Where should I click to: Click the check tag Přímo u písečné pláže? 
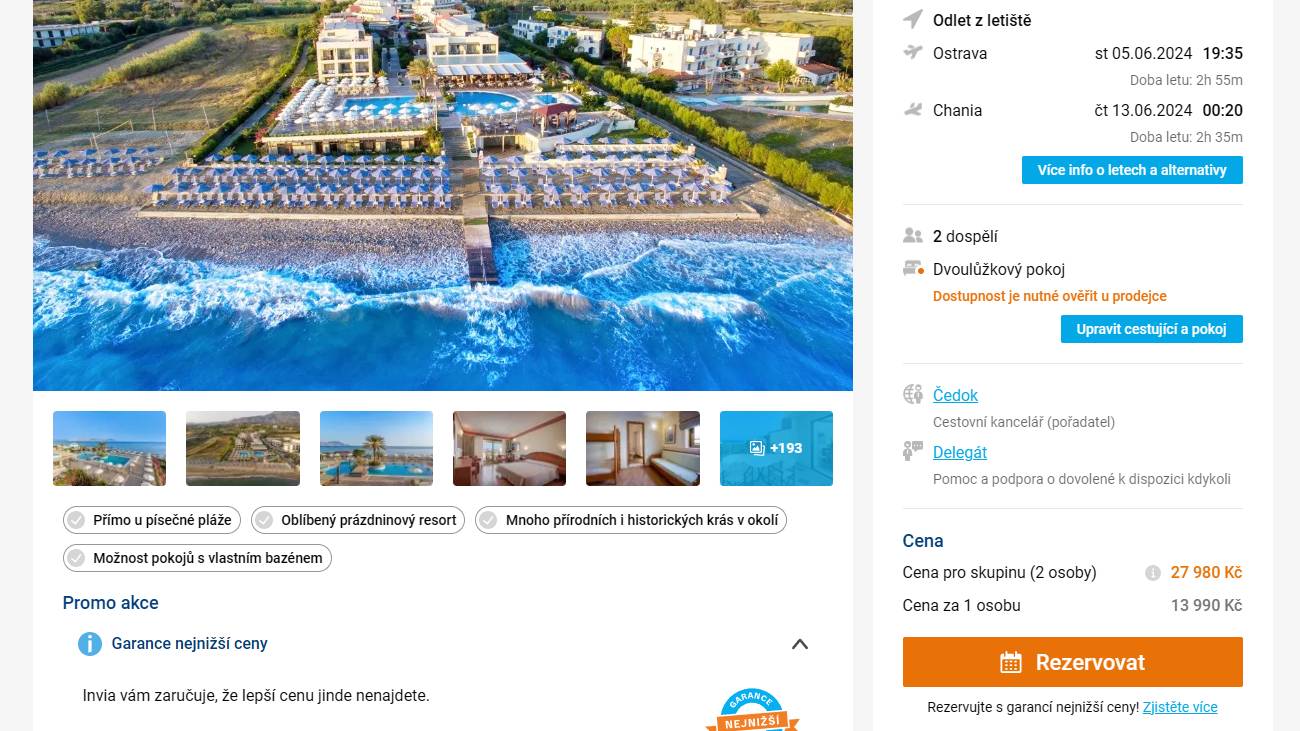tap(152, 520)
